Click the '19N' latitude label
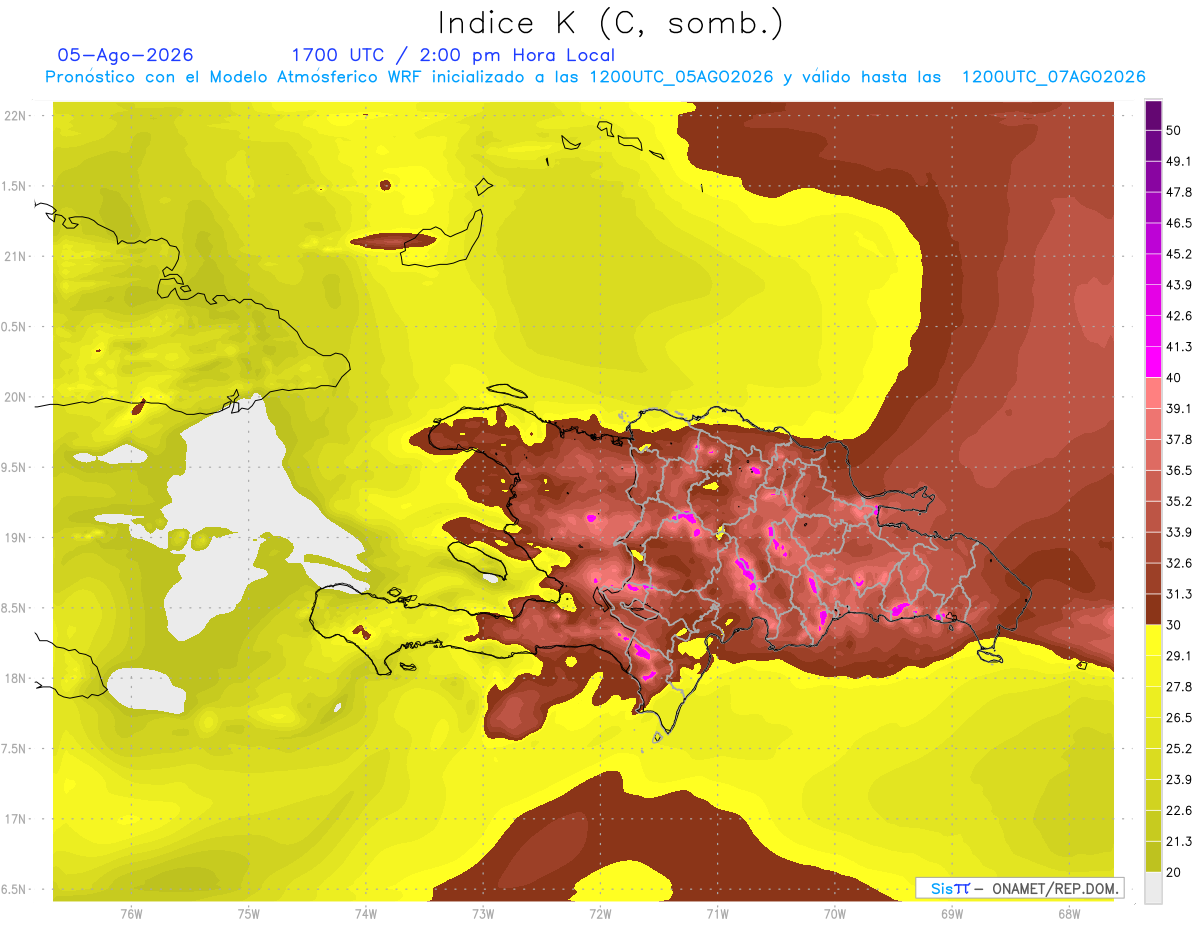 pyautogui.click(x=17, y=538)
